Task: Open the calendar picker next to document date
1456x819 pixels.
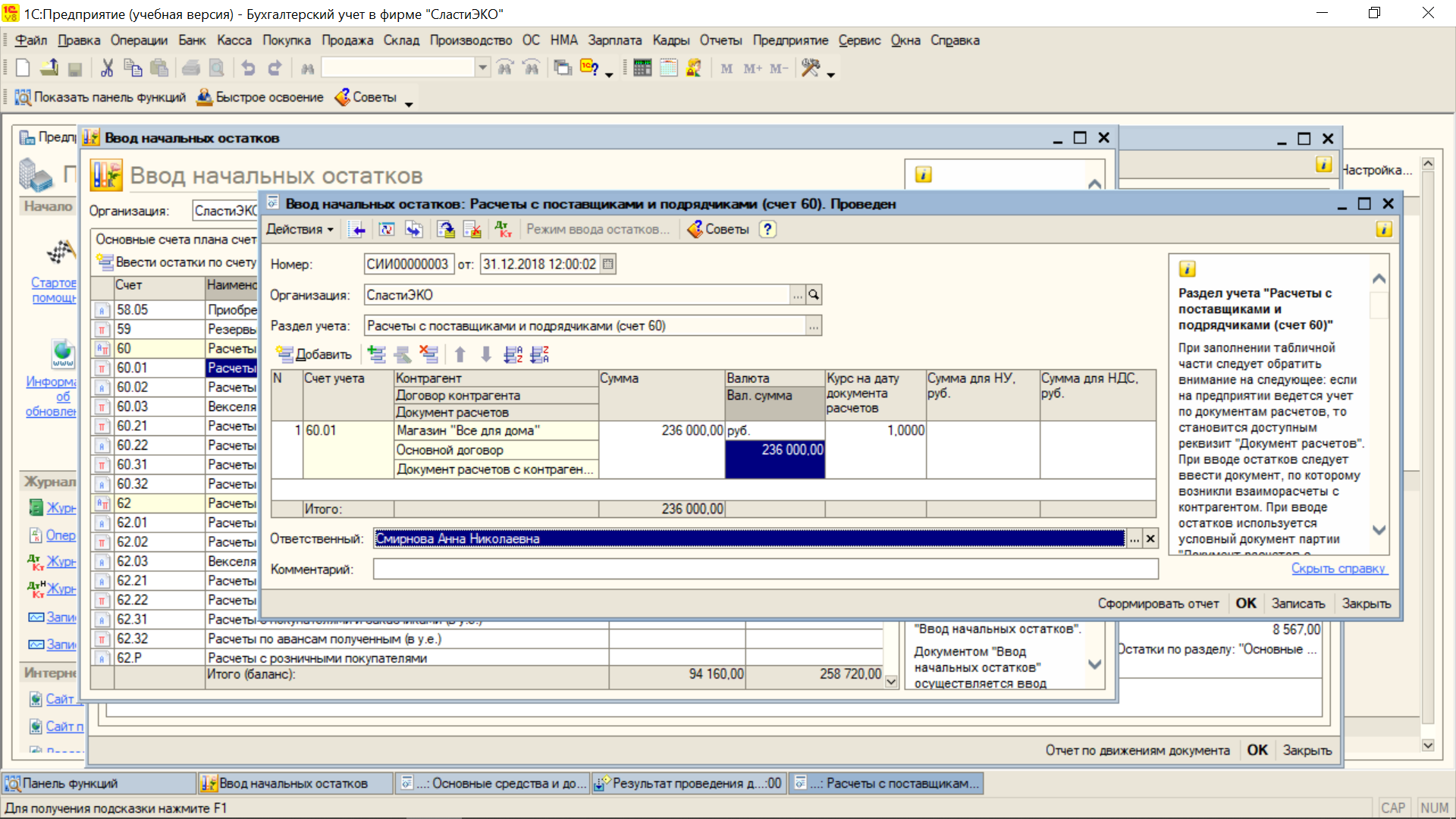Action: click(x=608, y=264)
